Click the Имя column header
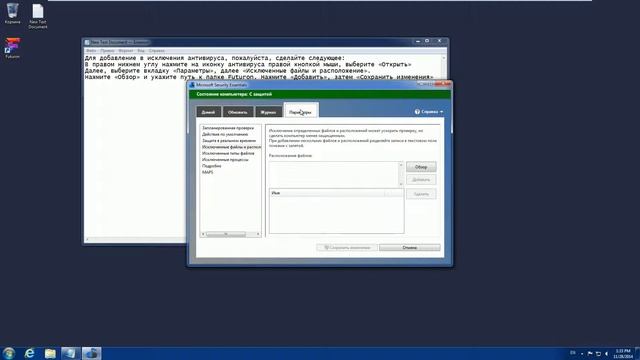Viewport: 640px width, 360px height. tap(327, 193)
